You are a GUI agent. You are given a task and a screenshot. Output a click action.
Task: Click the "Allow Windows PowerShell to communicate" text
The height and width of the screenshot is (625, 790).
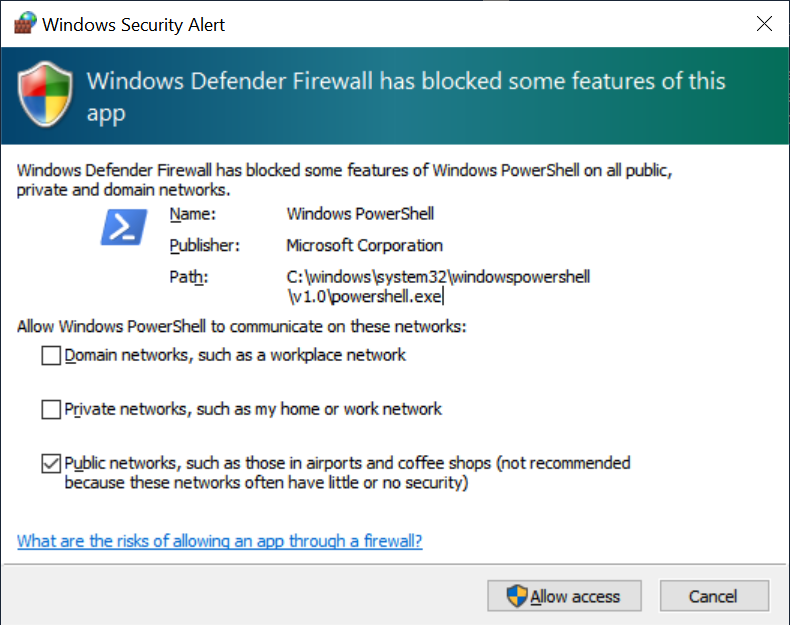pos(242,326)
